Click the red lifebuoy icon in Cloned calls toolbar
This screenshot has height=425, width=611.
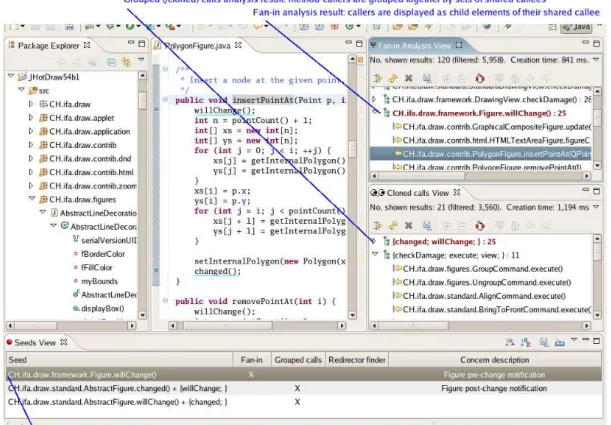480,226
